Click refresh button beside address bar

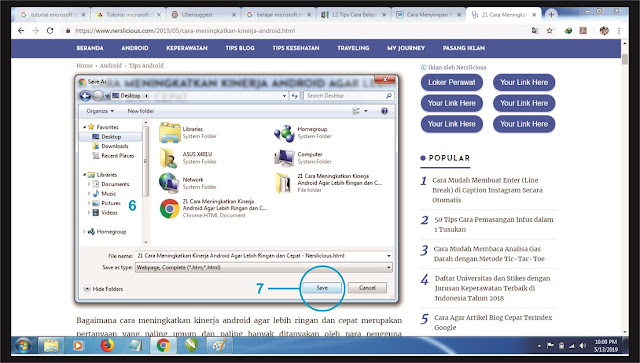tap(294, 96)
